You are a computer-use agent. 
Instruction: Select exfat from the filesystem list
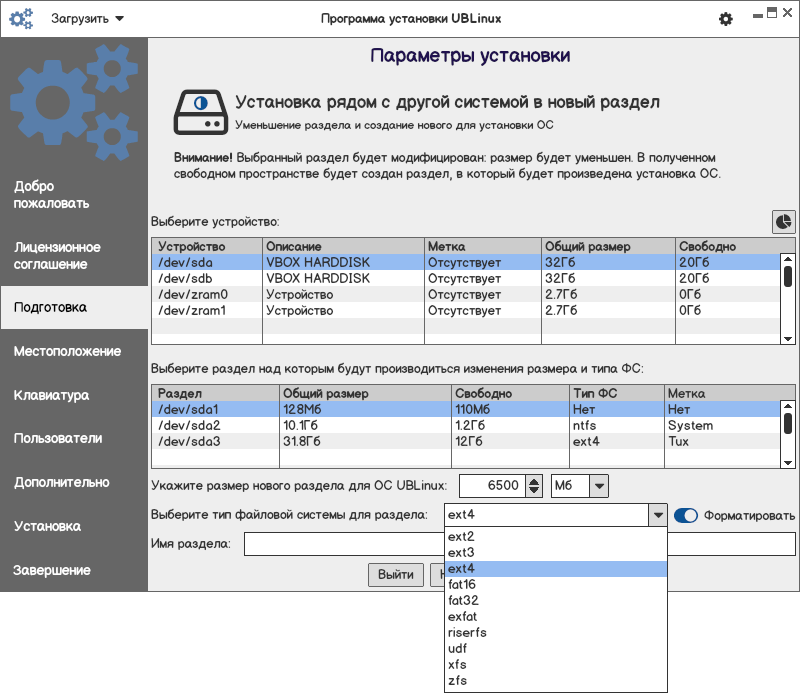[556, 617]
